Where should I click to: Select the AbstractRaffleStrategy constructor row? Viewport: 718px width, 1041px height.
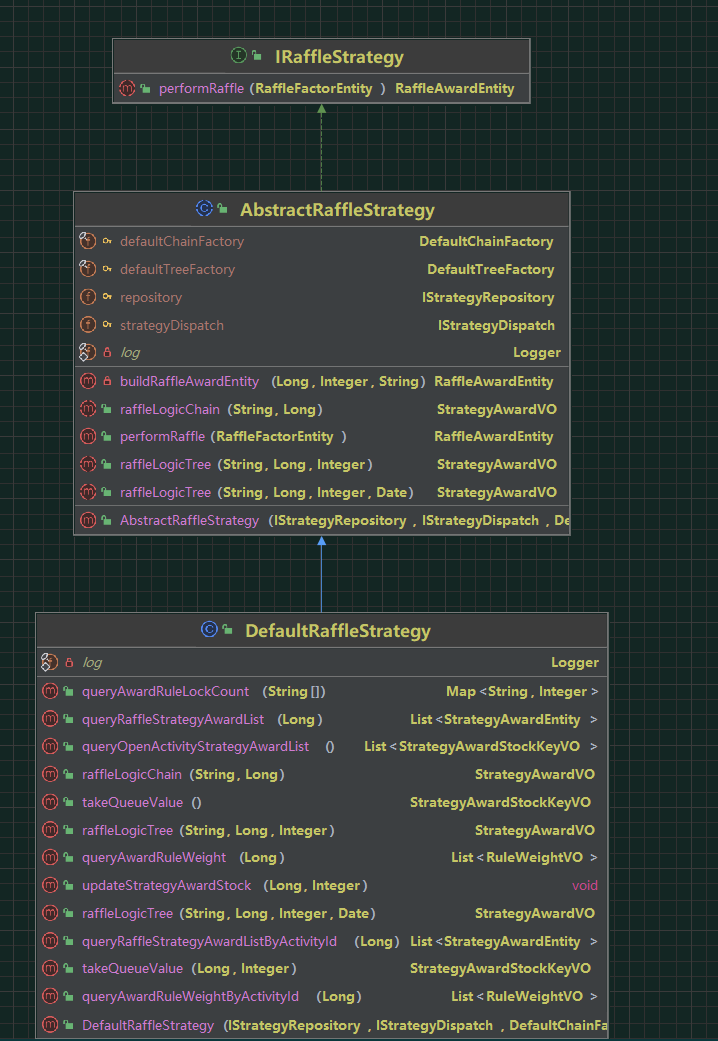(x=321, y=520)
